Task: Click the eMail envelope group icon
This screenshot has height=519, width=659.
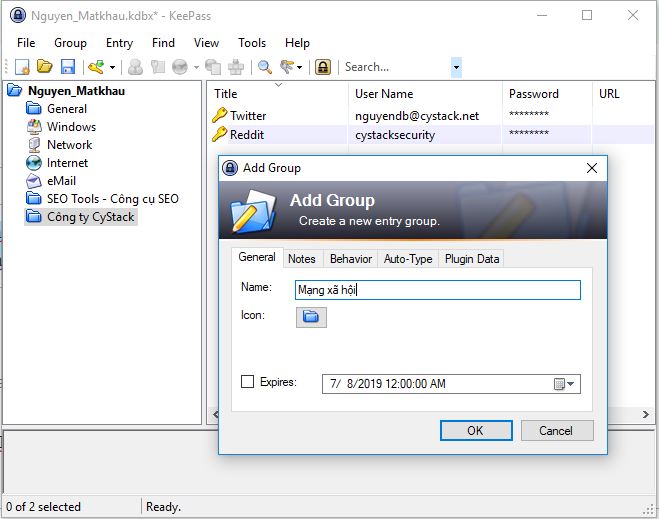Action: [34, 181]
